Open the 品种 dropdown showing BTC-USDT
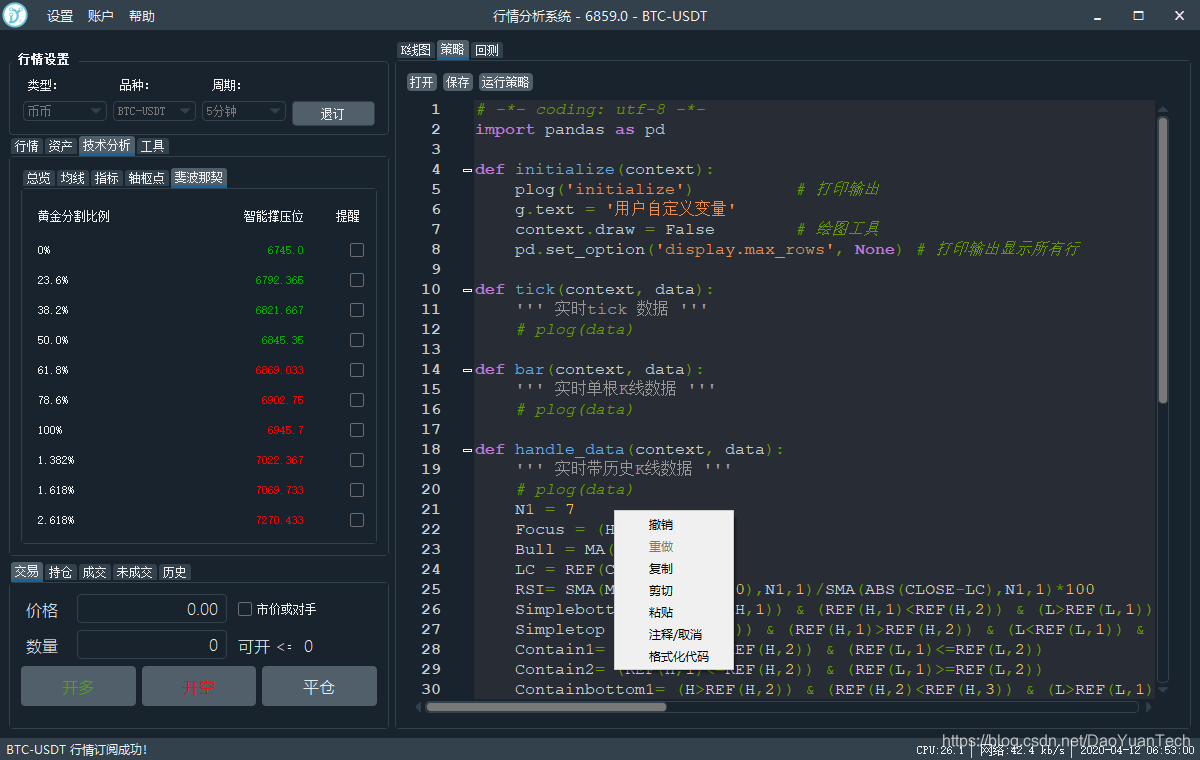This screenshot has width=1200, height=760. tap(153, 111)
